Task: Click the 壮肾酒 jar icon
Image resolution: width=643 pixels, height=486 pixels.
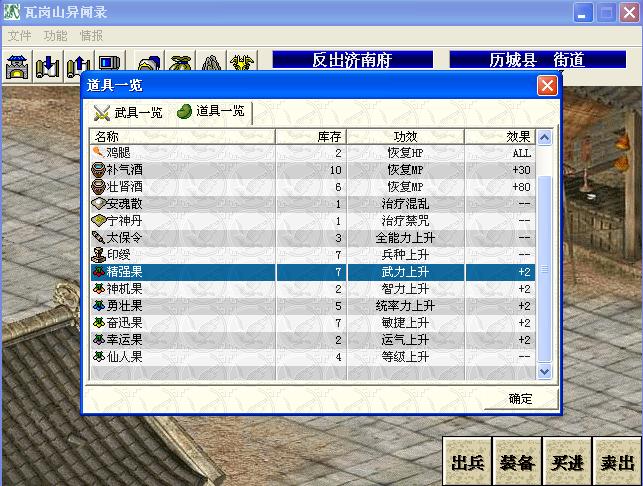Action: pos(98,187)
